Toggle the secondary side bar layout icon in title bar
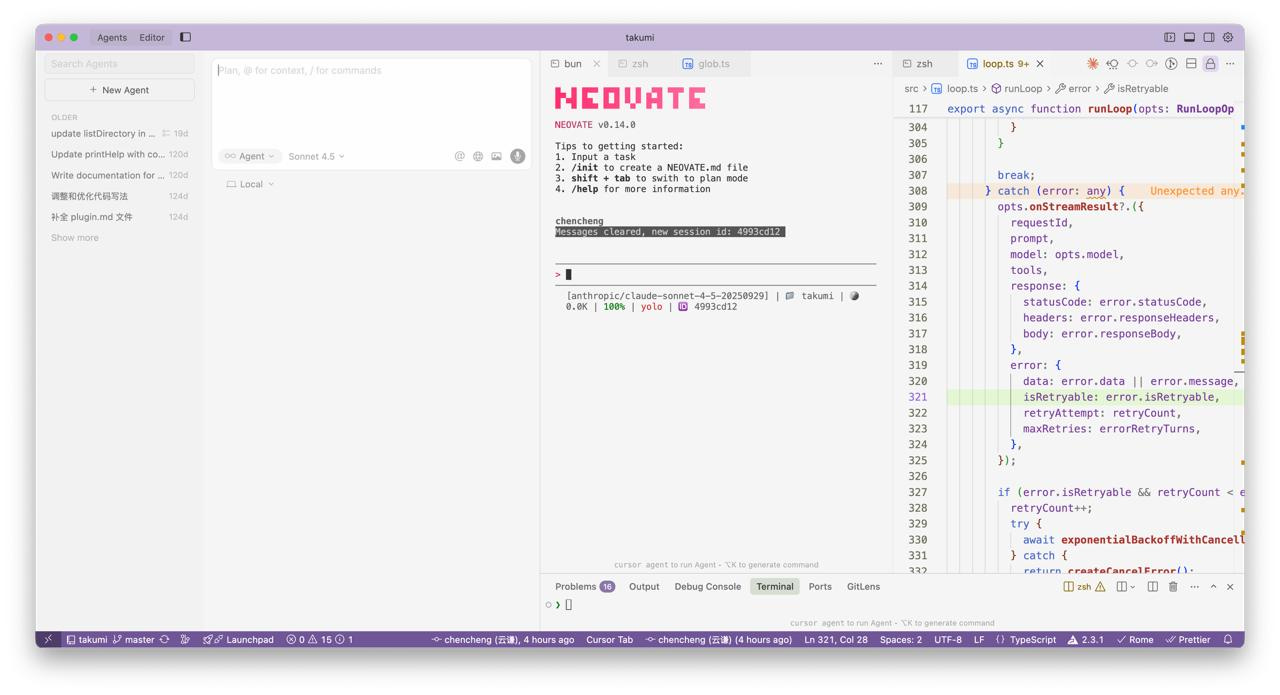 pos(1209,37)
